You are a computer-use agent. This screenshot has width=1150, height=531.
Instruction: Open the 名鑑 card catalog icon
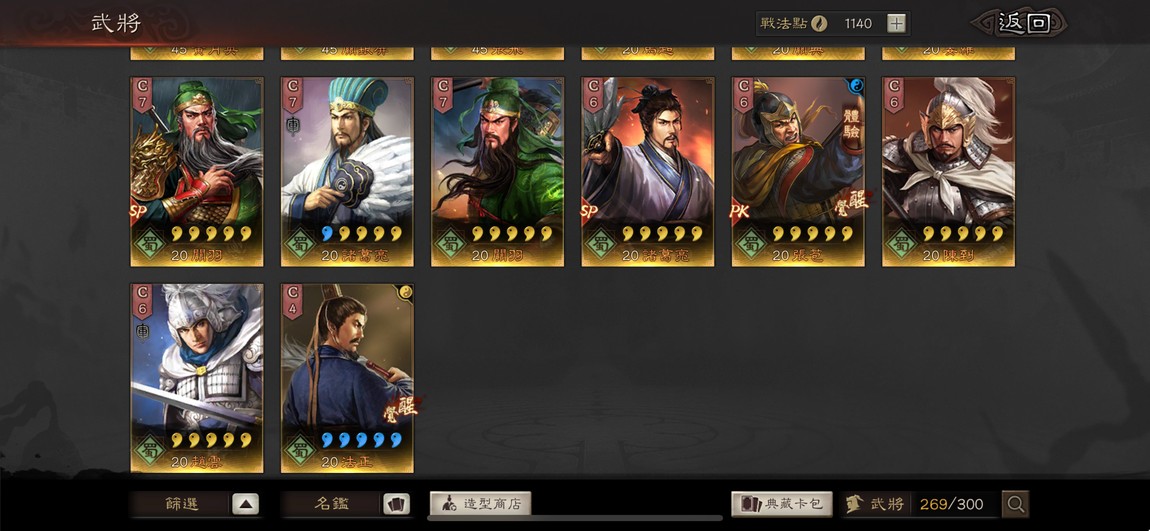click(x=396, y=505)
